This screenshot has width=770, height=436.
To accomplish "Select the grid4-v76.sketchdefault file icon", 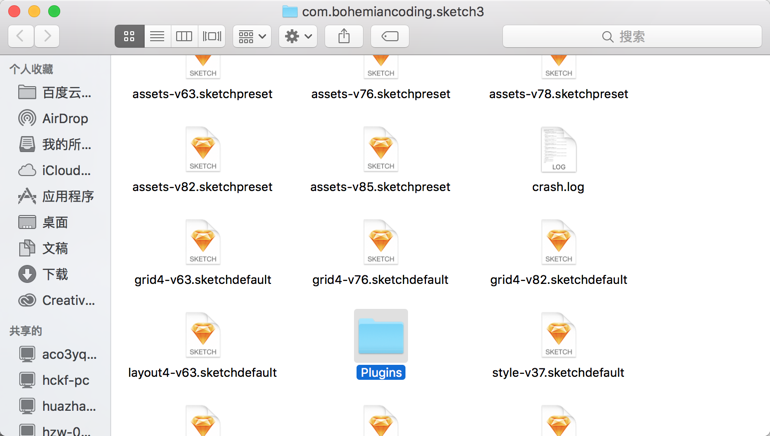I will click(x=381, y=242).
